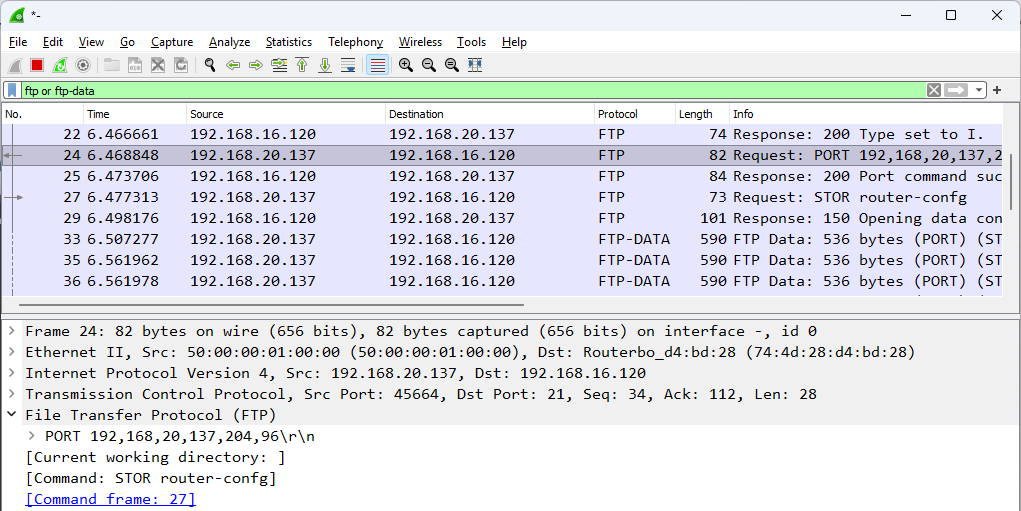Zoom in on the main window text
The image size is (1021, 511).
click(x=406, y=65)
